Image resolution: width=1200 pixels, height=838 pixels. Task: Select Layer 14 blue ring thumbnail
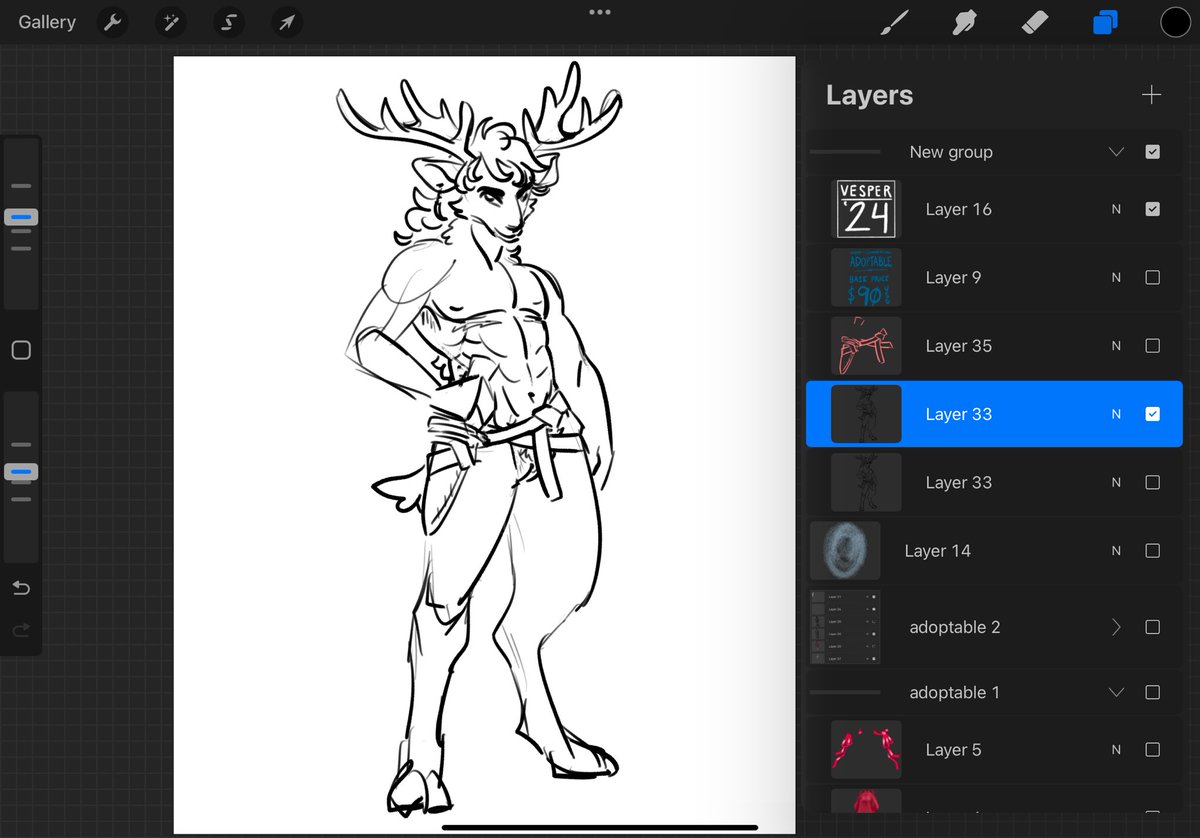[845, 550]
